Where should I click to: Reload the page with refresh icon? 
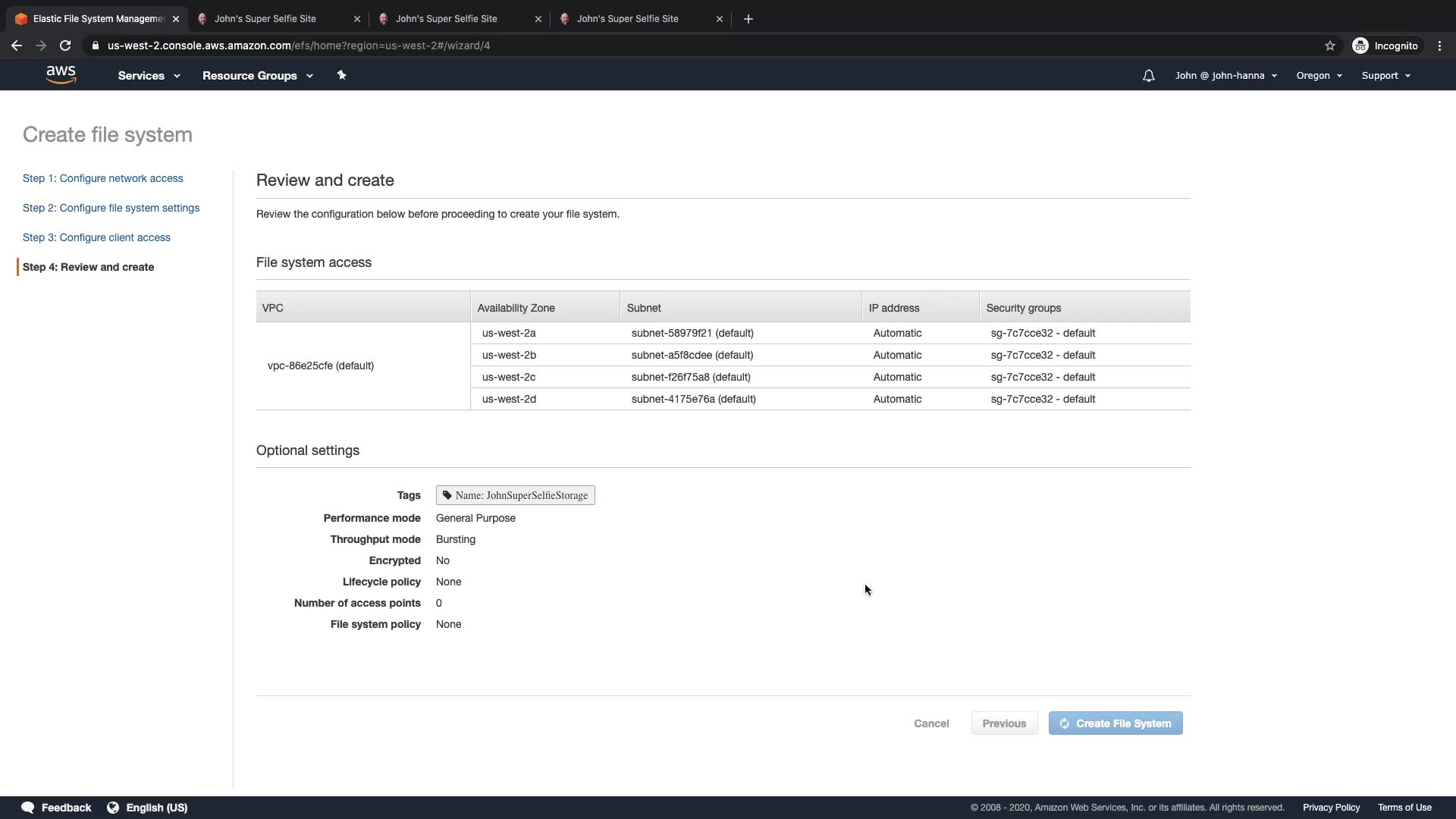(65, 45)
